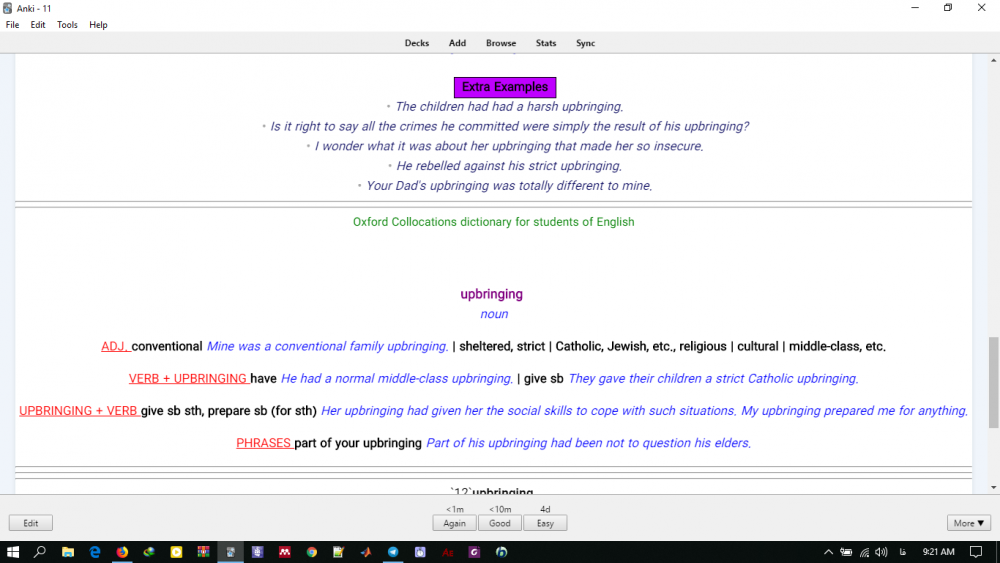Open MATLAB from the taskbar
1000x563 pixels.
pos(366,552)
